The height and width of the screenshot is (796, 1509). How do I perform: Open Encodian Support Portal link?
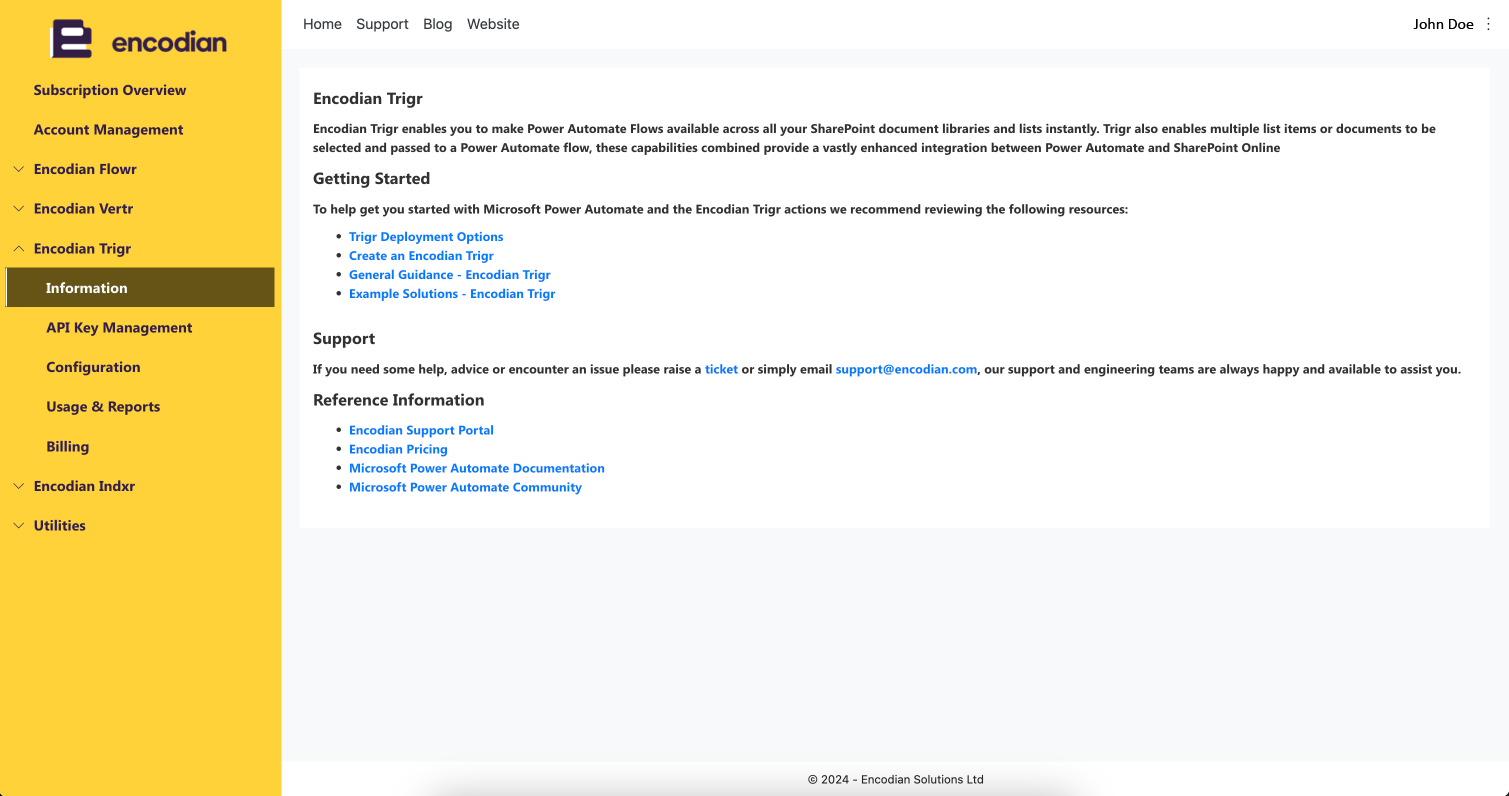click(x=421, y=430)
